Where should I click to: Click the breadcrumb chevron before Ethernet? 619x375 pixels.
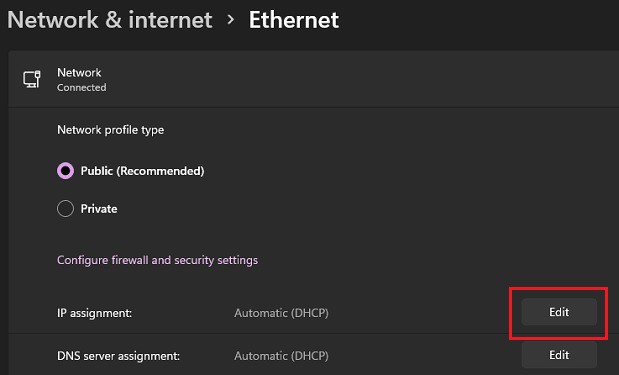point(231,19)
